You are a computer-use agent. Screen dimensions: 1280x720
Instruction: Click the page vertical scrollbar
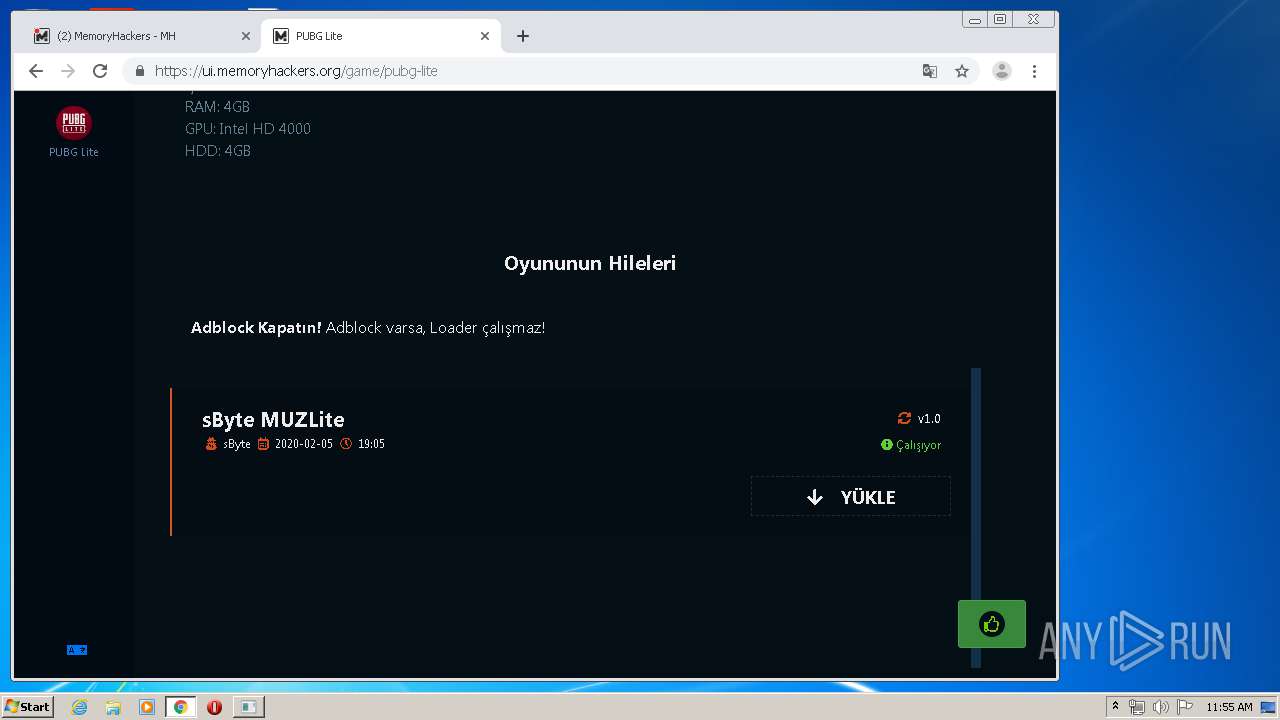tap(976, 517)
